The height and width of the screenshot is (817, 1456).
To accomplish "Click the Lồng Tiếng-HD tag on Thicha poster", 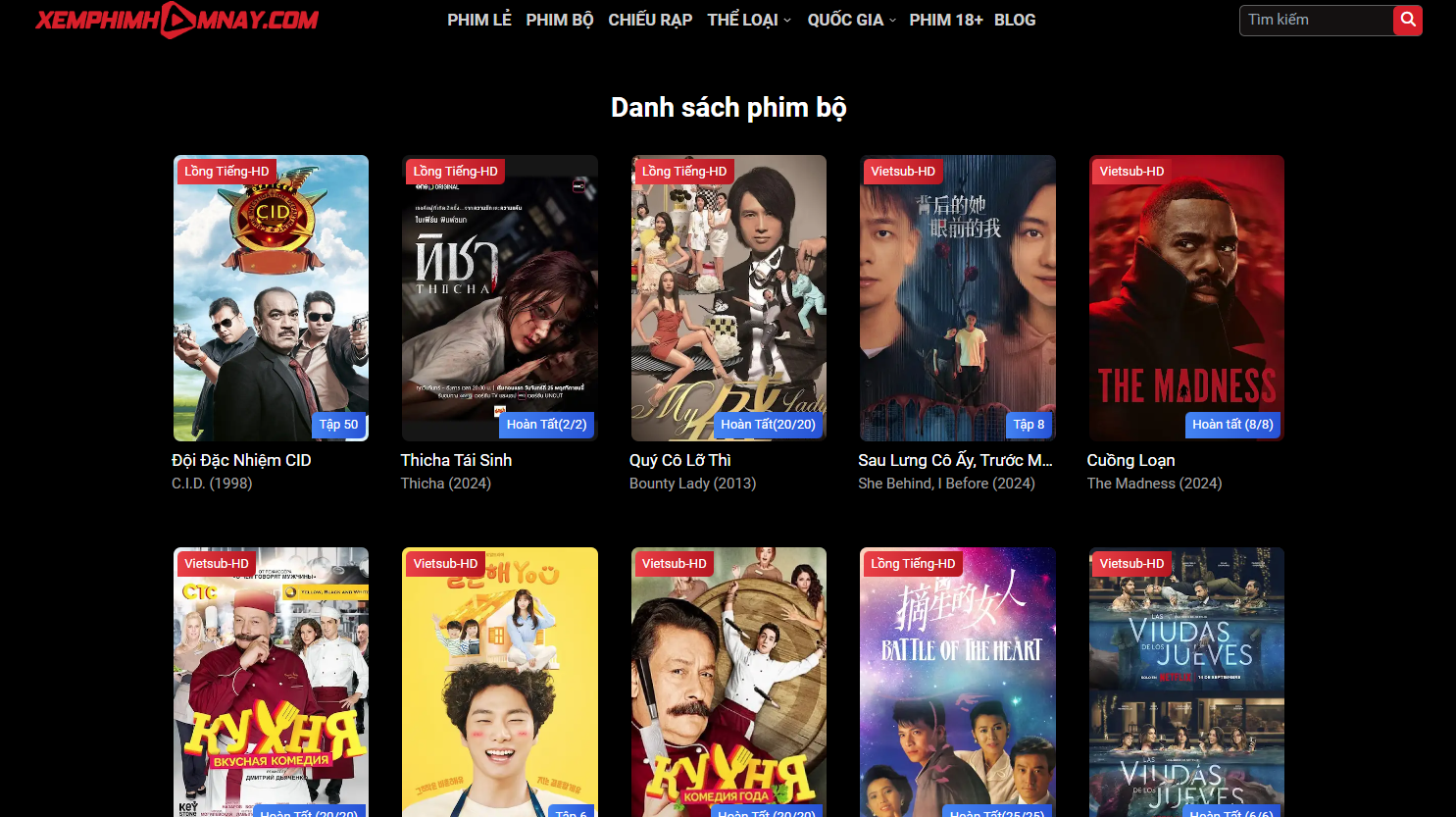I will [x=455, y=172].
